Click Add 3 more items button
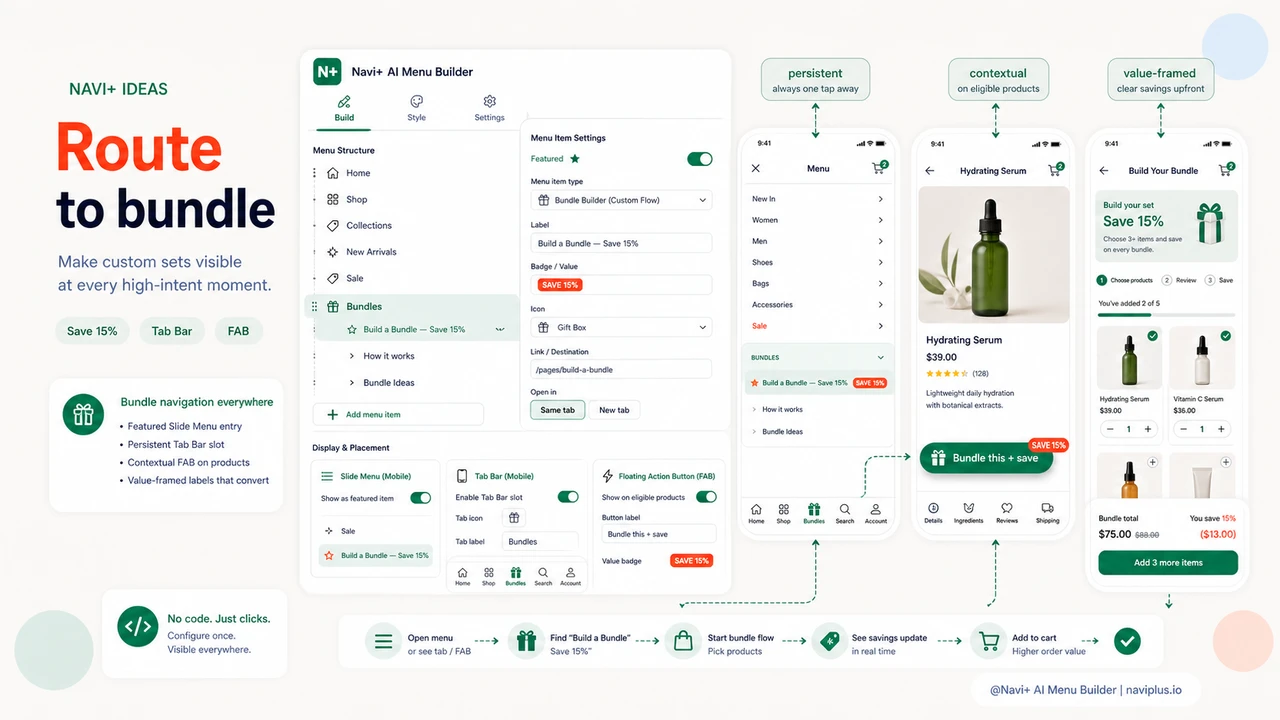The width and height of the screenshot is (1280, 720). (x=1168, y=563)
